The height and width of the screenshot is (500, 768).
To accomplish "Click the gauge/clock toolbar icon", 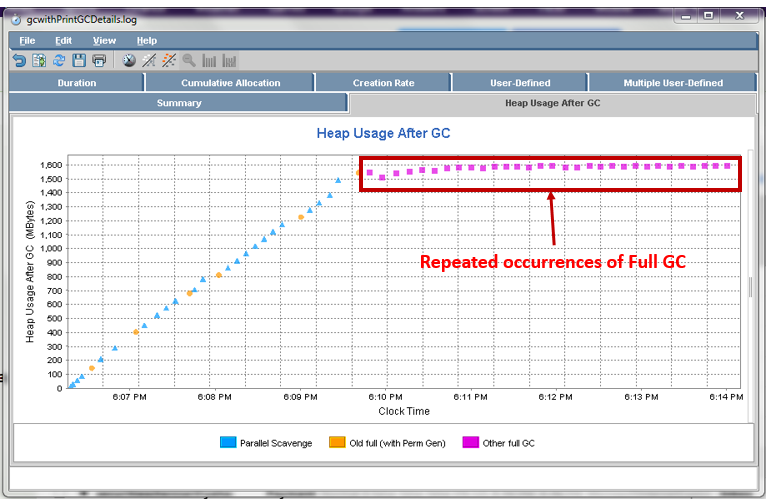I will click(130, 61).
